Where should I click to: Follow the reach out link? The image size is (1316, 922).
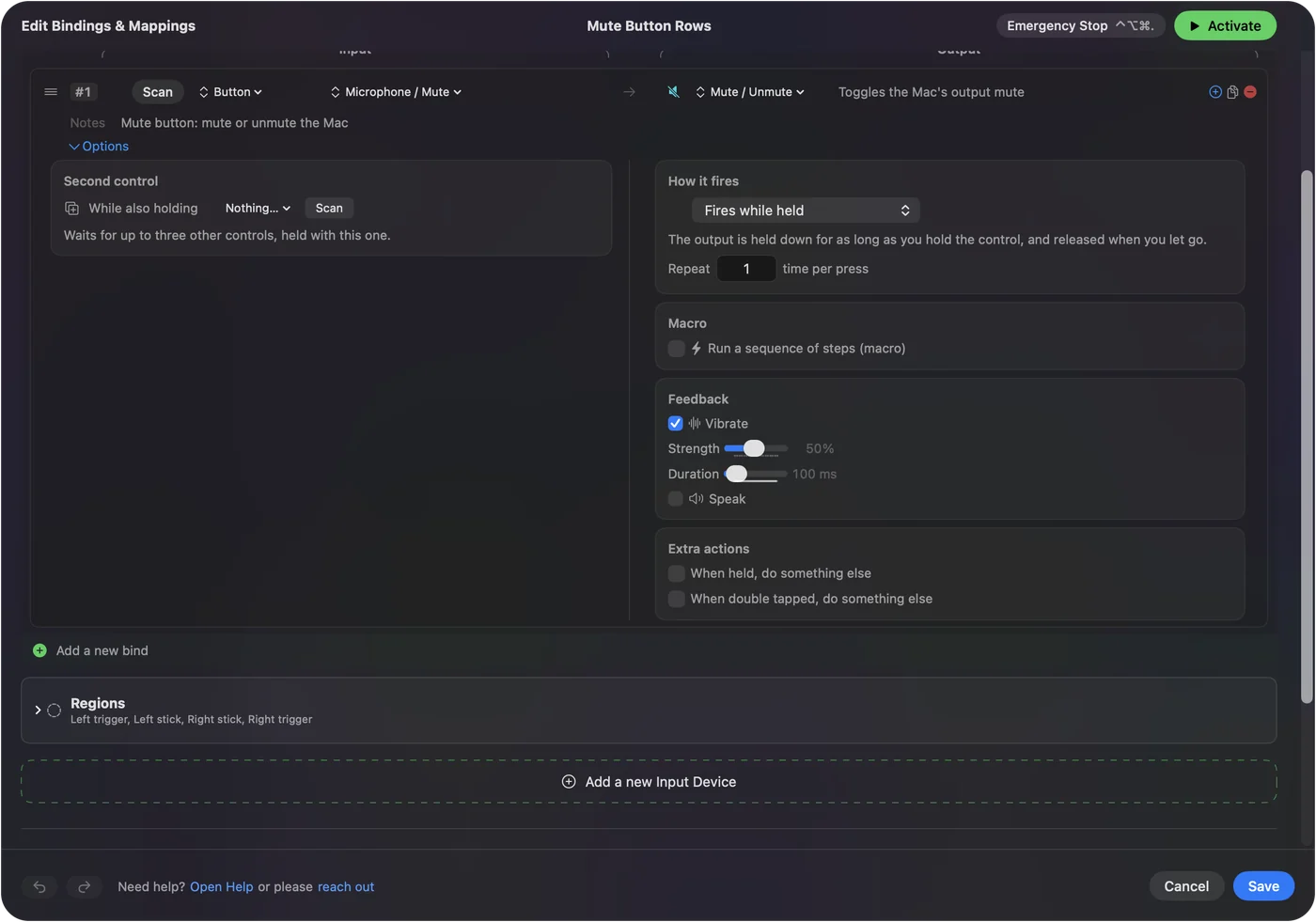[346, 887]
